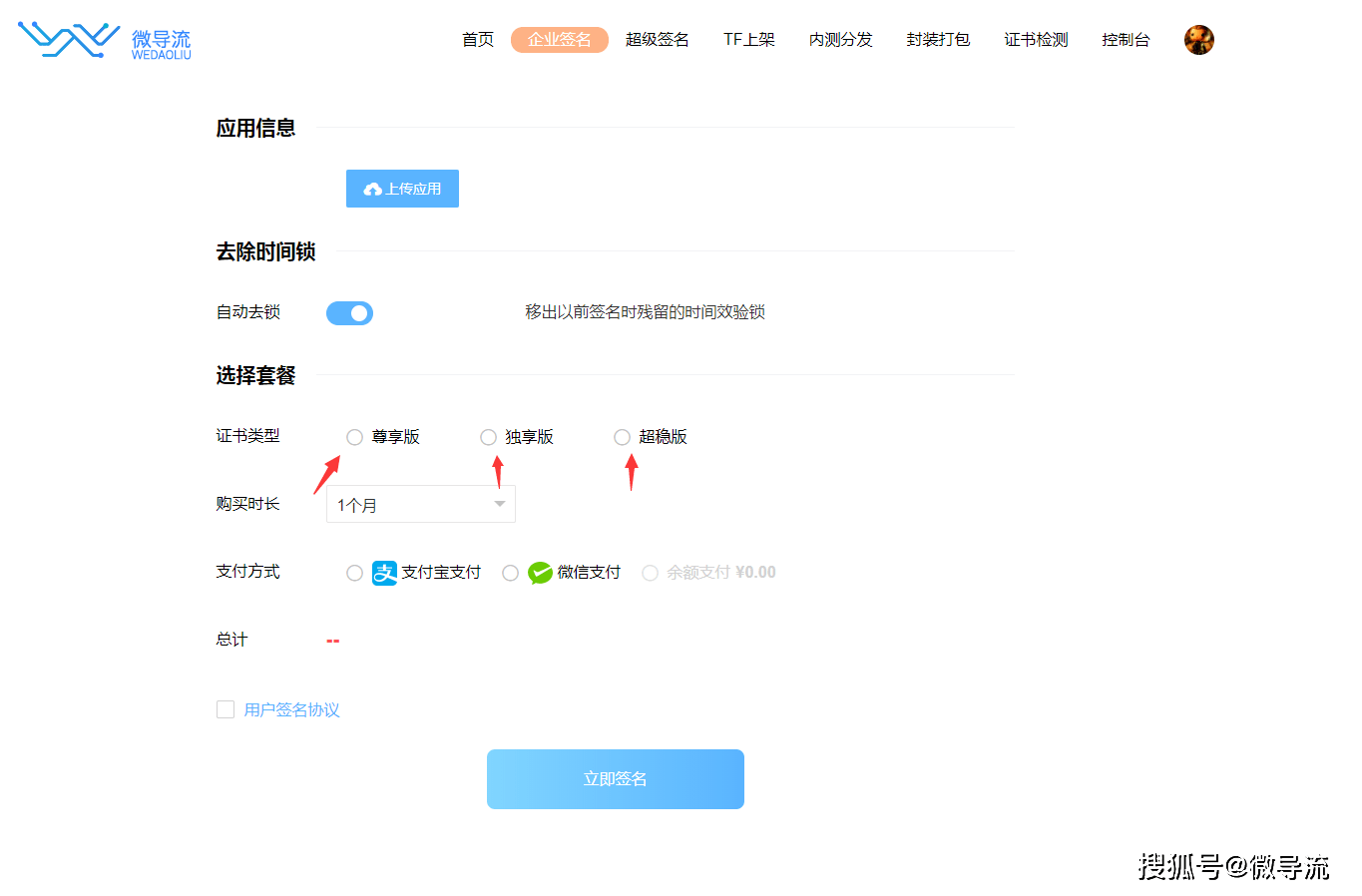
Task: Choose the 超稳版 certificate radio option
Action: coord(622,437)
